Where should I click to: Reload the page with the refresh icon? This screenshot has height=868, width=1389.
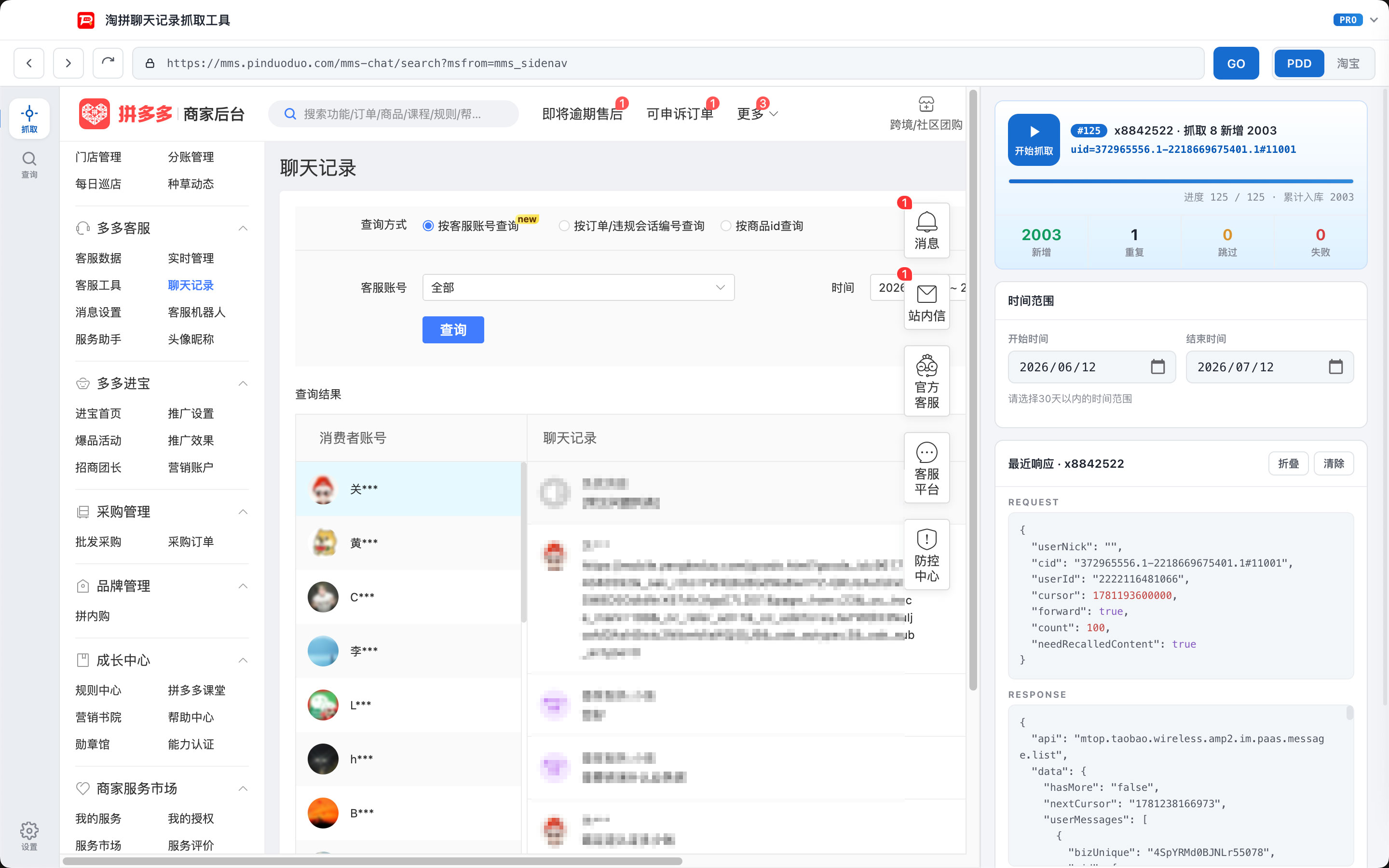[108, 63]
